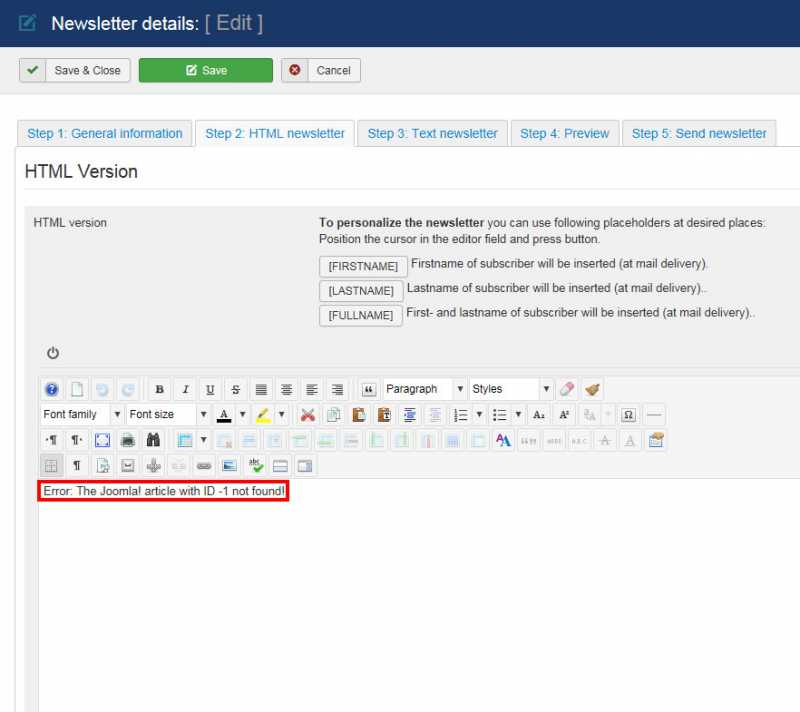Click the editor Help question mark icon
This screenshot has height=712, width=800.
(51, 390)
